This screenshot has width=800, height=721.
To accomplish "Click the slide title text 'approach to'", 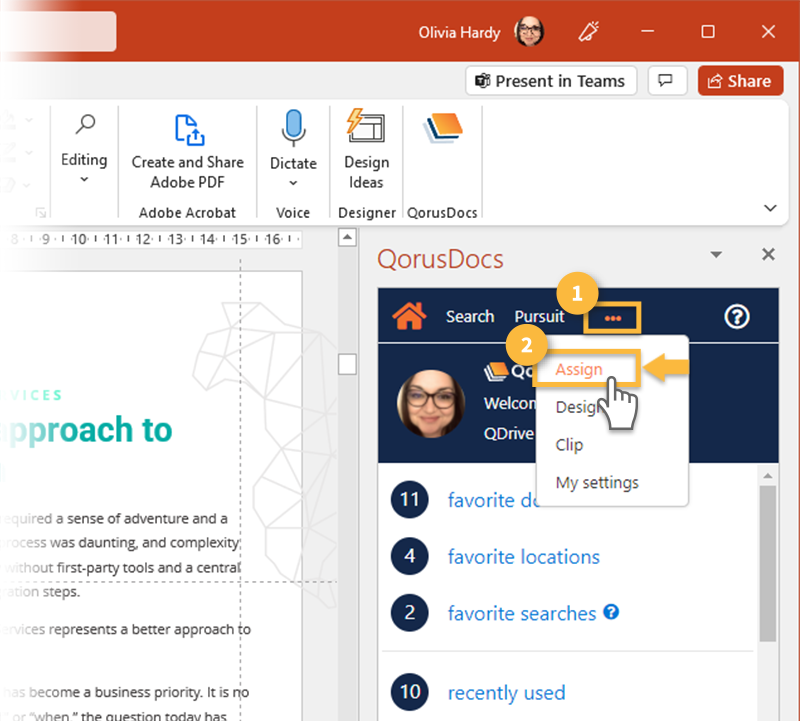I will tap(87, 430).
